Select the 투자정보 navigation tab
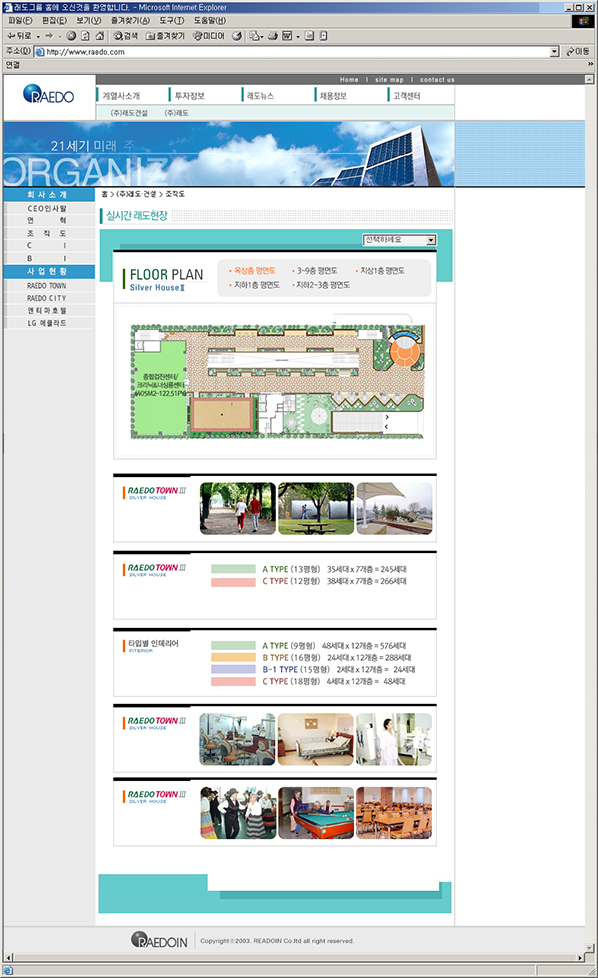This screenshot has width=598, height=978. 190,95
